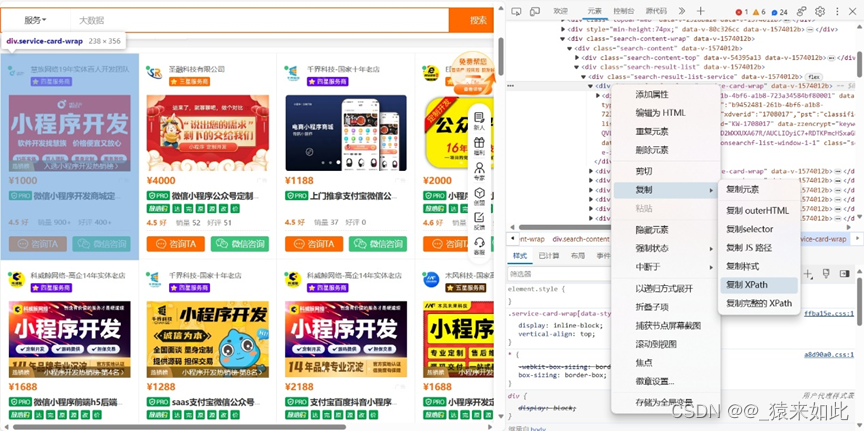Viewport: 864px width, 431px height.
Task: Switch to 控制台 console tab
Action: [x=624, y=11]
